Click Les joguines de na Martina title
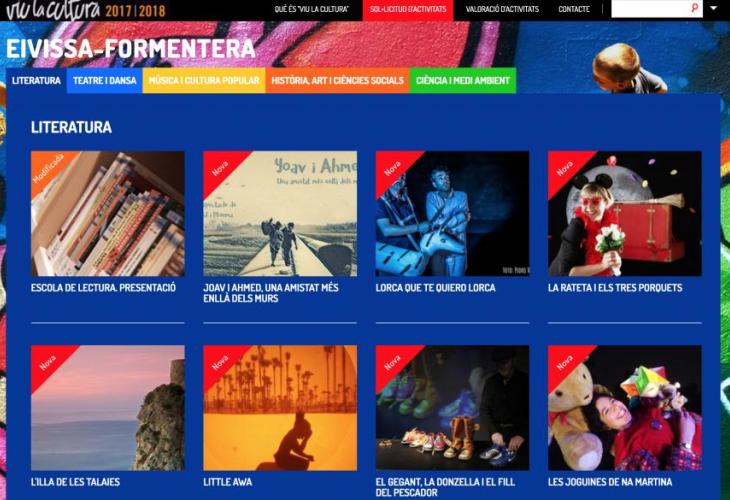 click(x=610, y=482)
